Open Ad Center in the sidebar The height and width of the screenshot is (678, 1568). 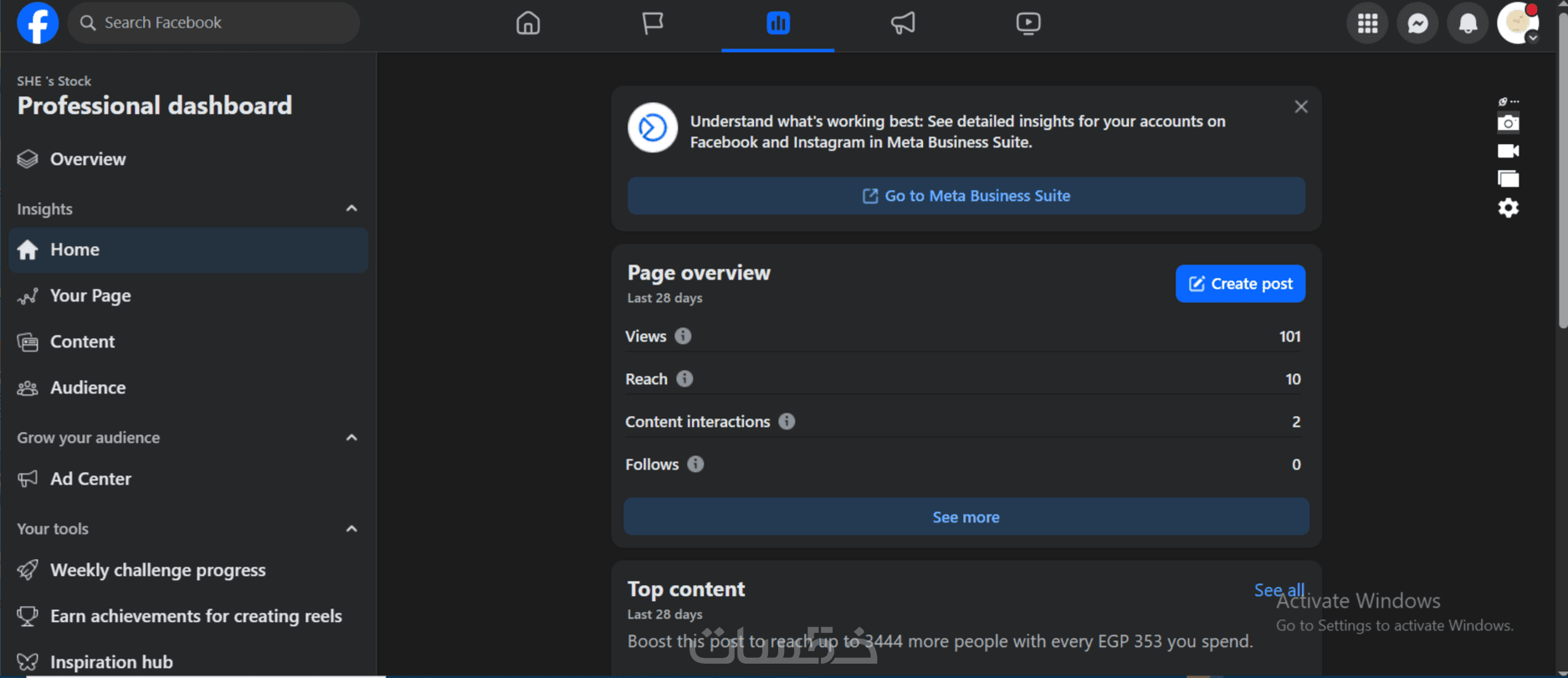[188, 479]
